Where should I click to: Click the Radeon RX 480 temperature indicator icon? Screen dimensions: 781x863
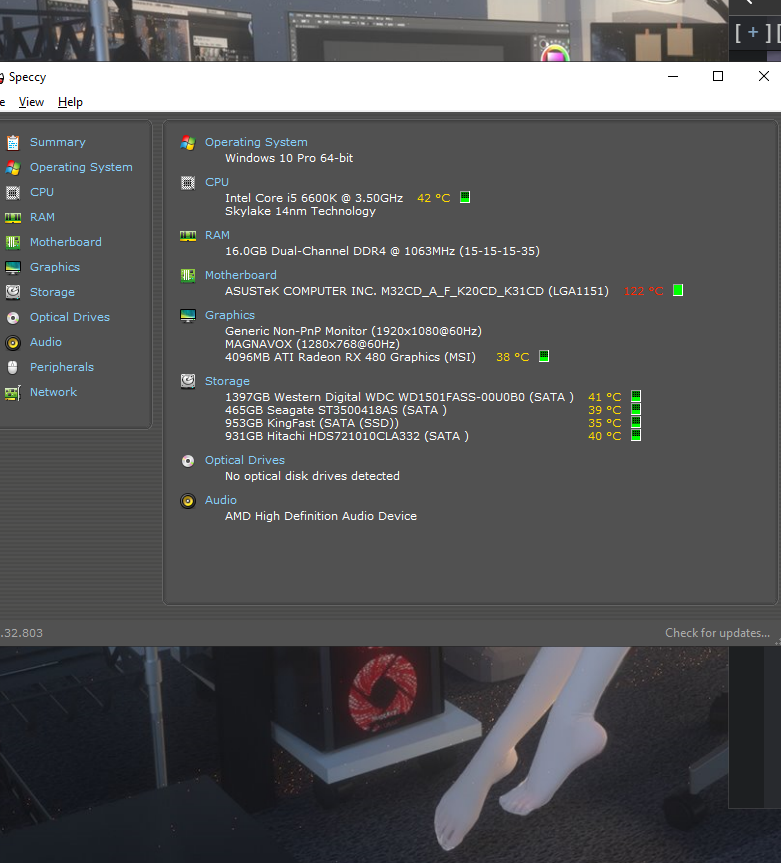(x=544, y=356)
